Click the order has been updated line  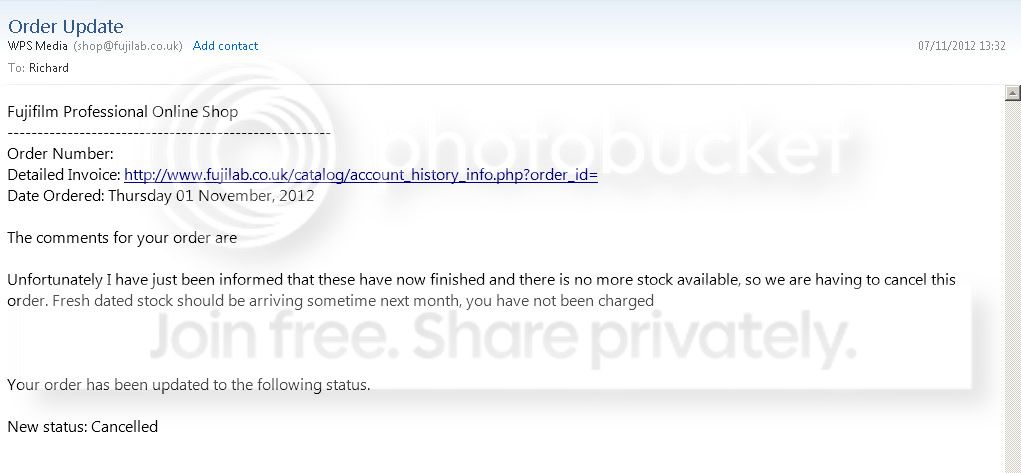coord(189,385)
